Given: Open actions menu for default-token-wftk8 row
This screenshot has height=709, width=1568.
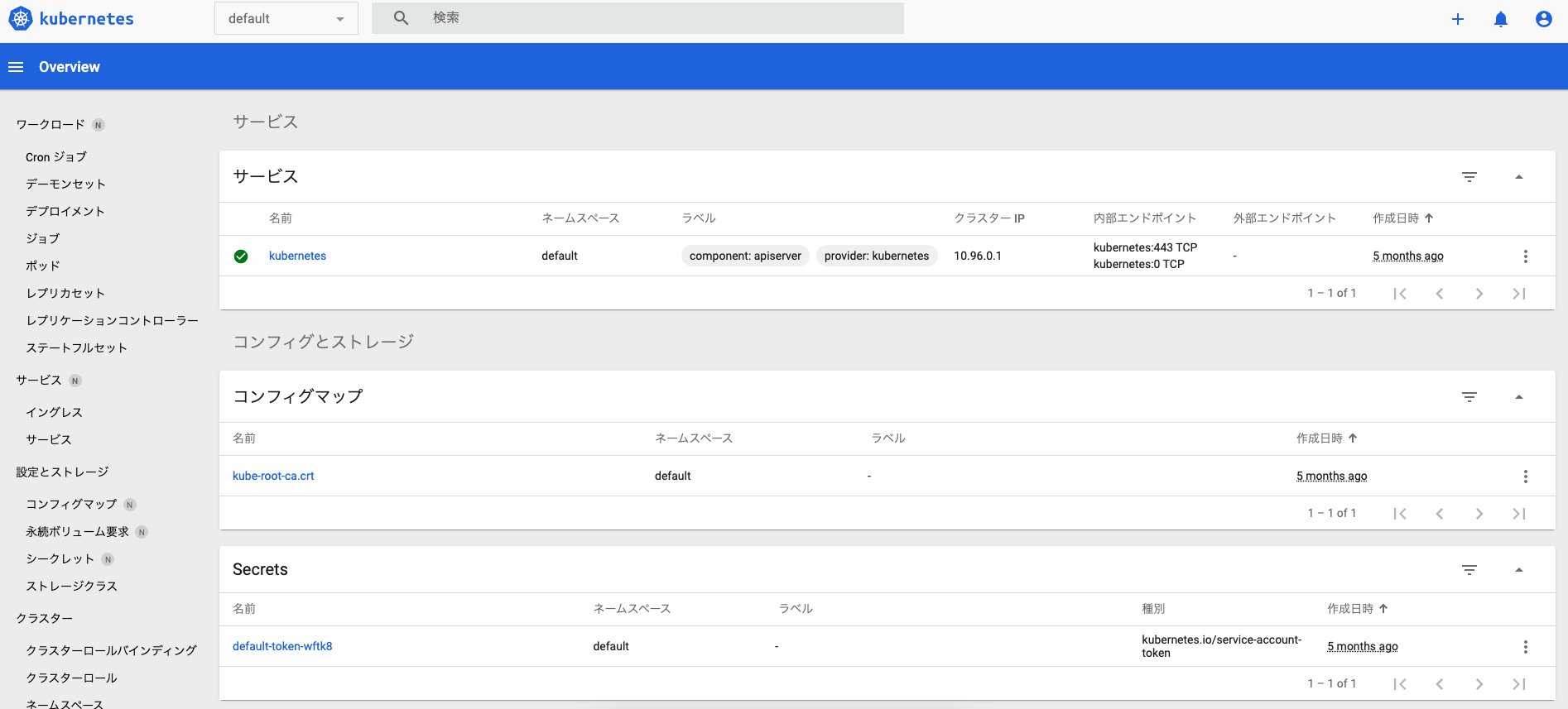Looking at the screenshot, I should click(1526, 647).
